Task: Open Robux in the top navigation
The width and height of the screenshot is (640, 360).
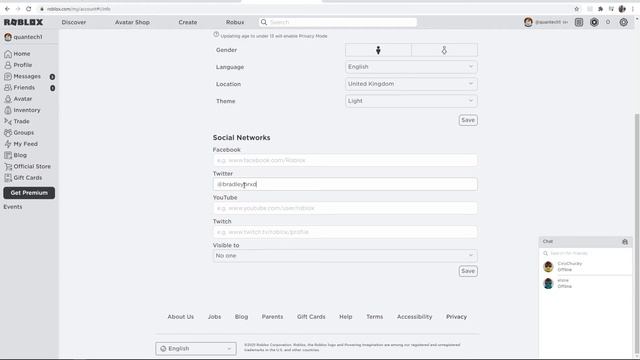Action: [x=235, y=22]
